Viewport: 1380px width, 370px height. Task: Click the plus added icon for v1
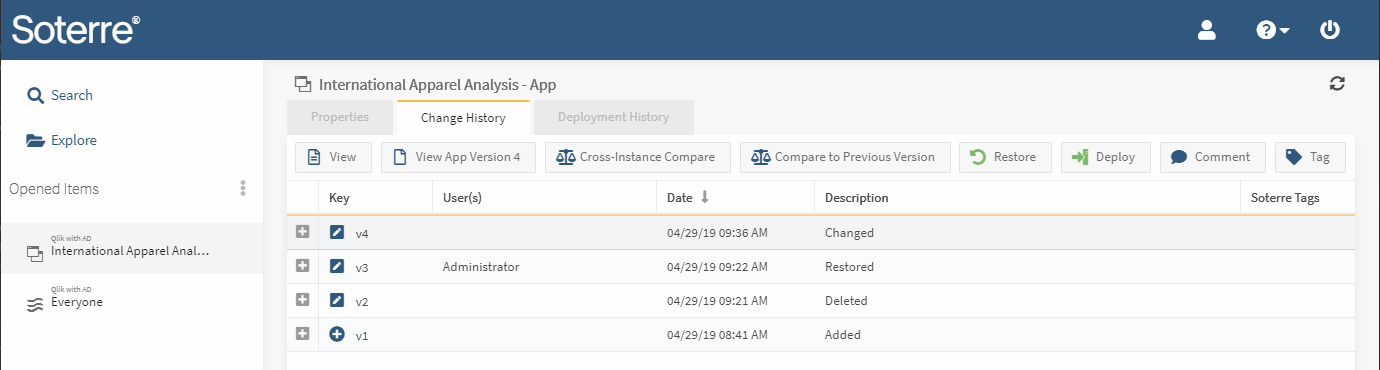[x=337, y=334]
